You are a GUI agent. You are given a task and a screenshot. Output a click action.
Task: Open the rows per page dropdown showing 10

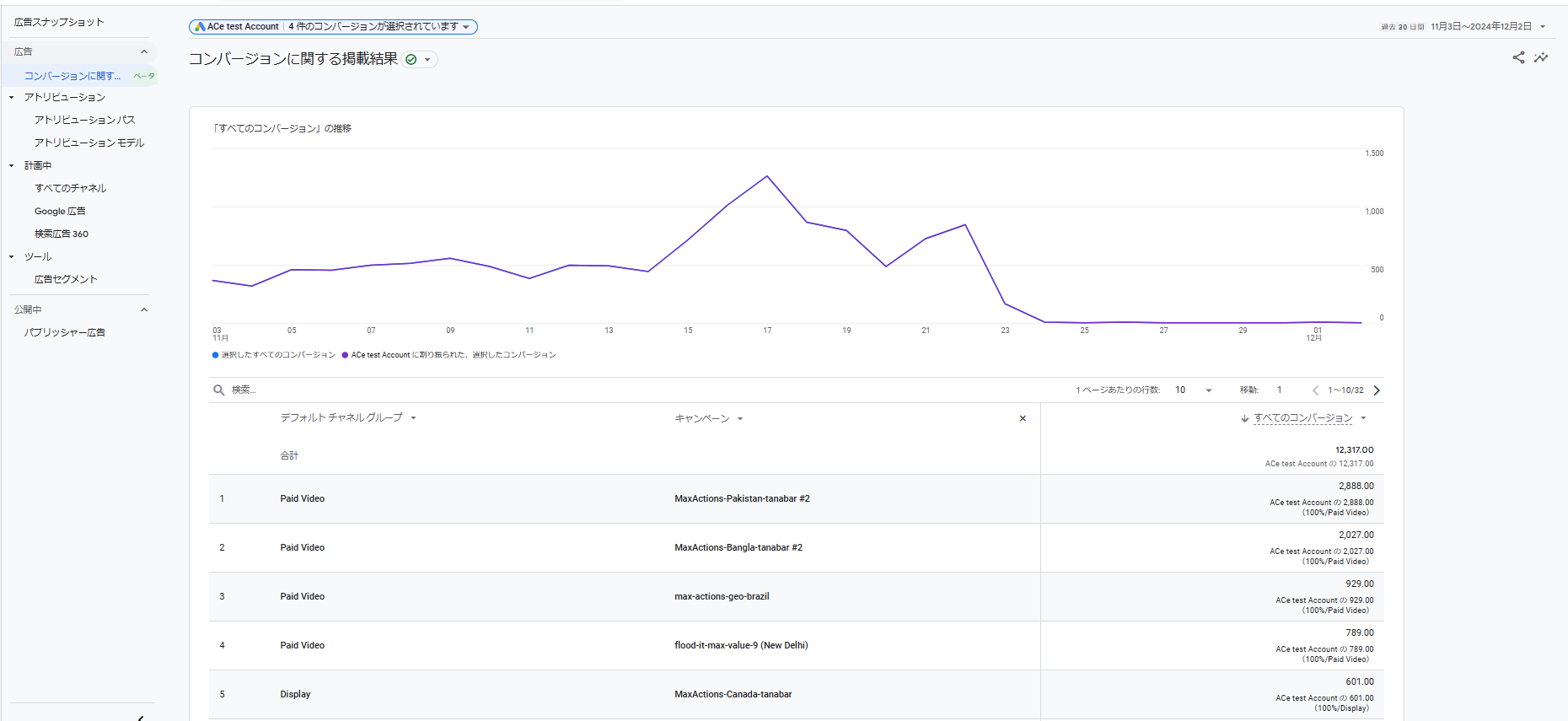point(1193,390)
